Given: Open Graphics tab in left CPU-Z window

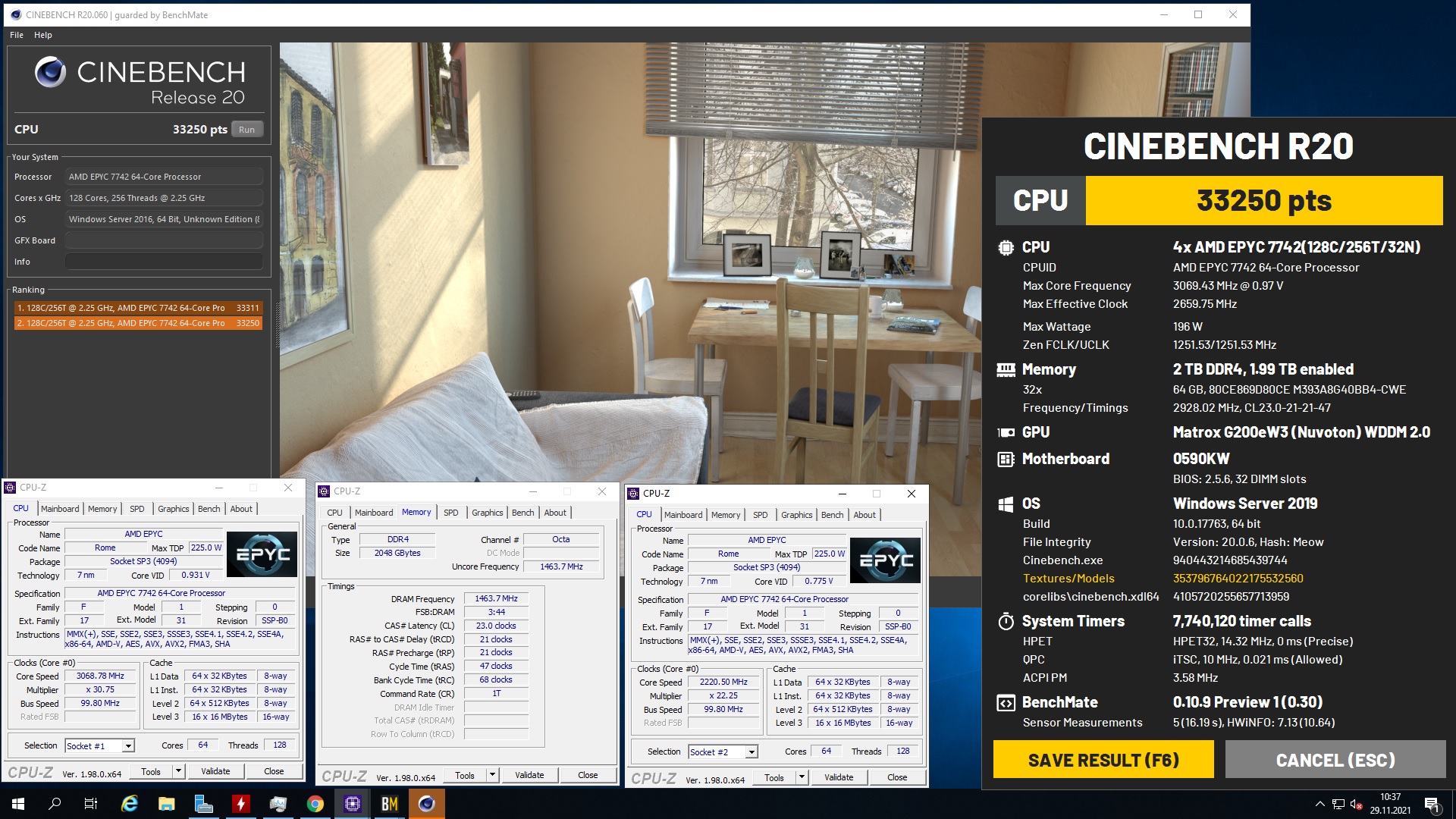Looking at the screenshot, I should pyautogui.click(x=174, y=509).
